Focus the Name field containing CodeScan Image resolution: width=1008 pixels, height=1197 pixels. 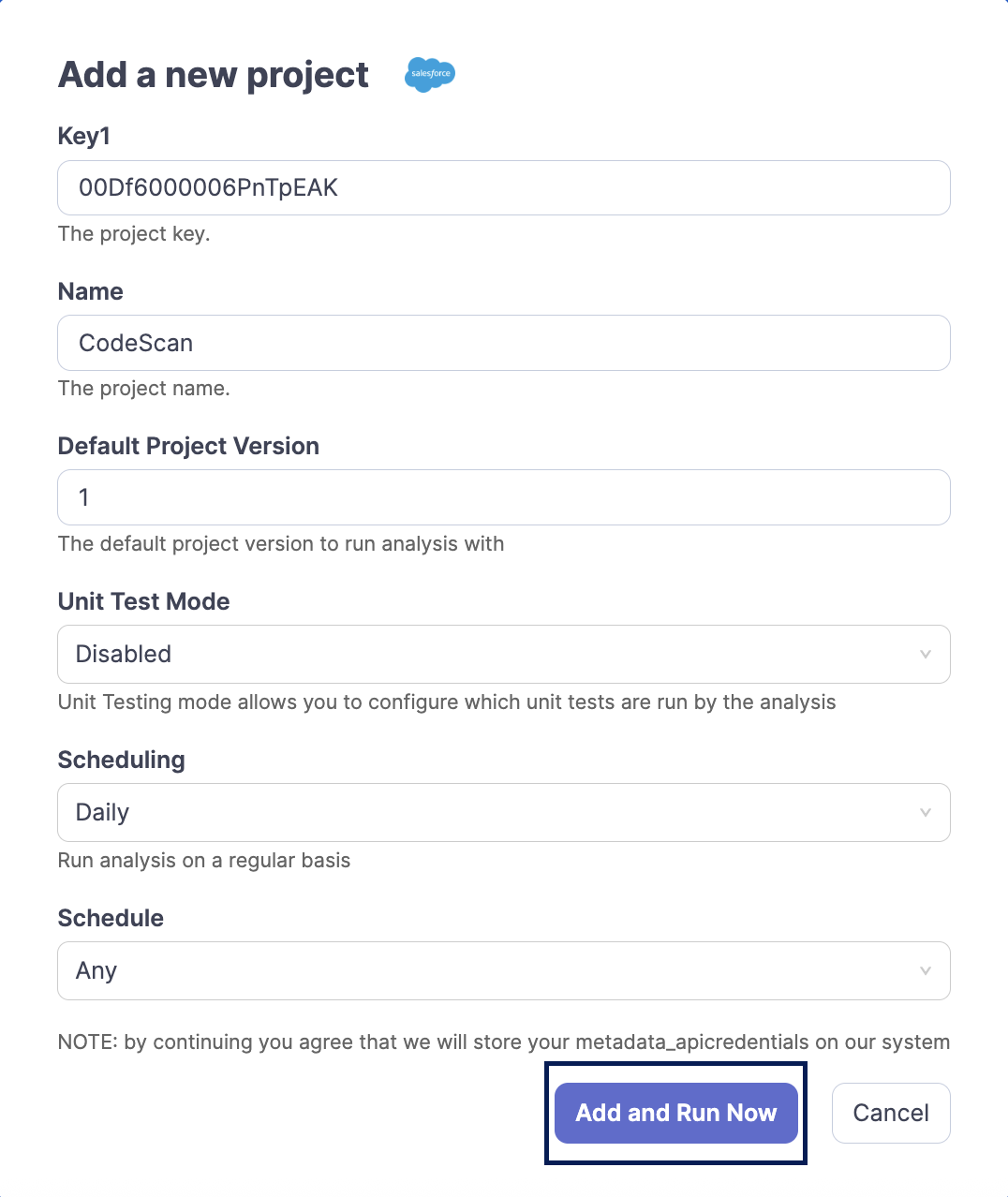[x=503, y=343]
